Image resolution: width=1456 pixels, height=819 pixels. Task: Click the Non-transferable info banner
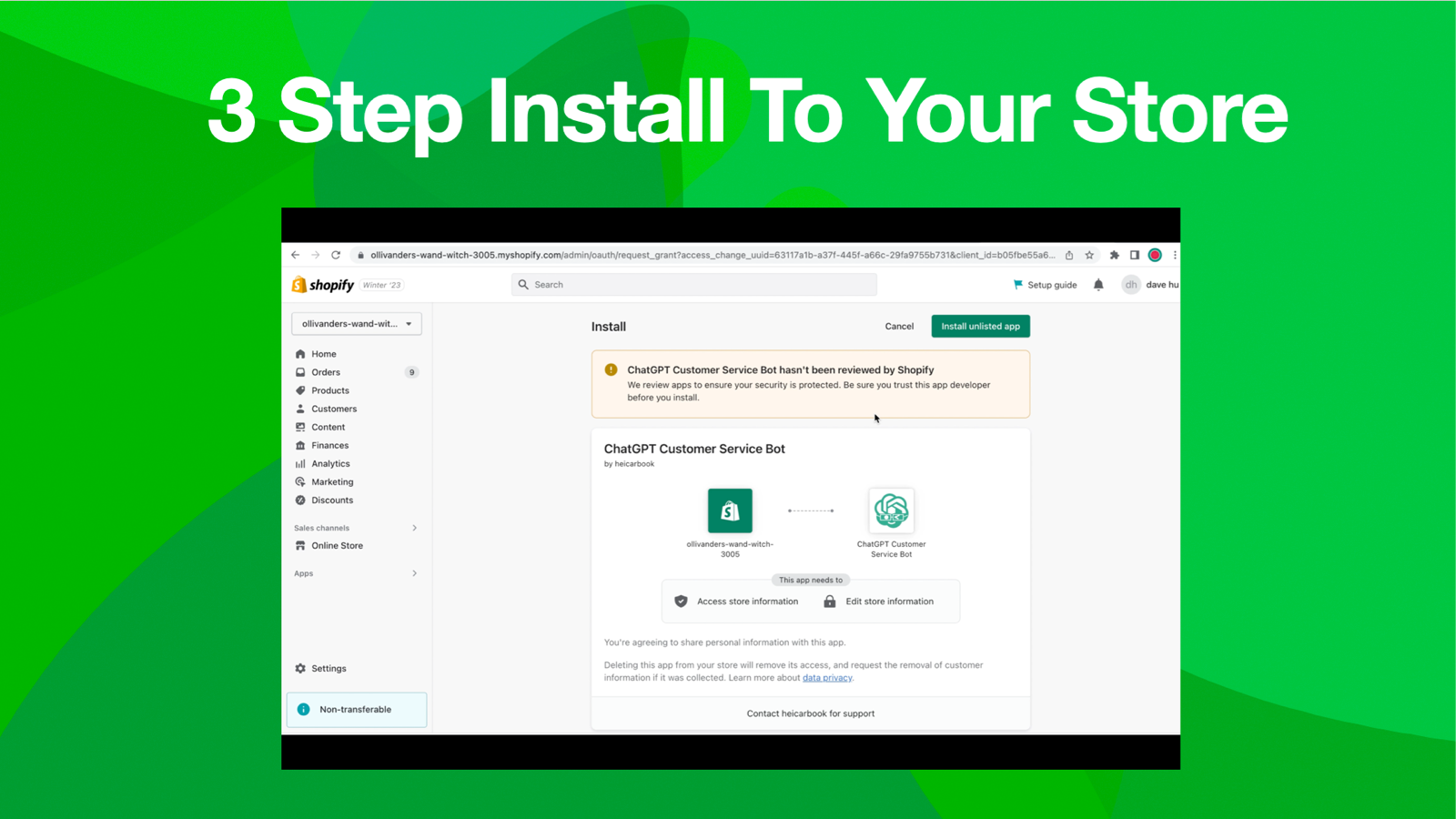click(x=357, y=710)
